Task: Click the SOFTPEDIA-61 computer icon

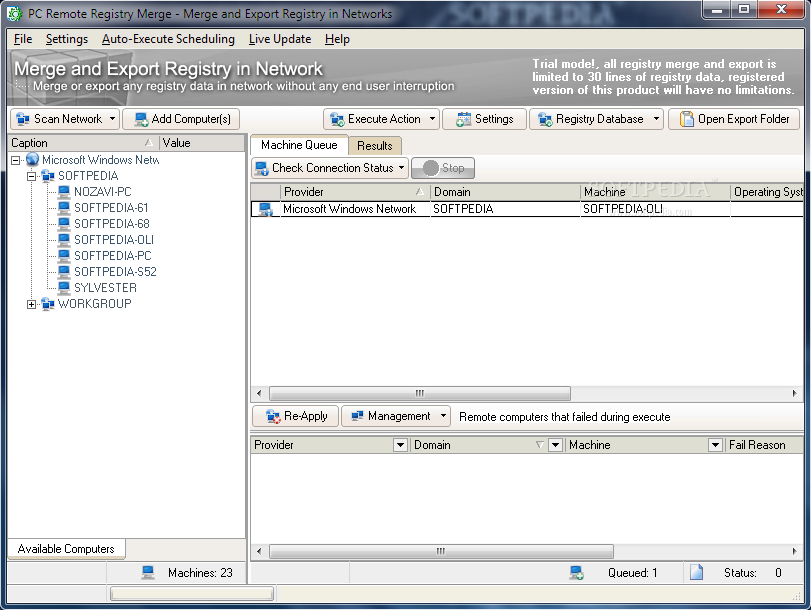Action: pos(64,208)
